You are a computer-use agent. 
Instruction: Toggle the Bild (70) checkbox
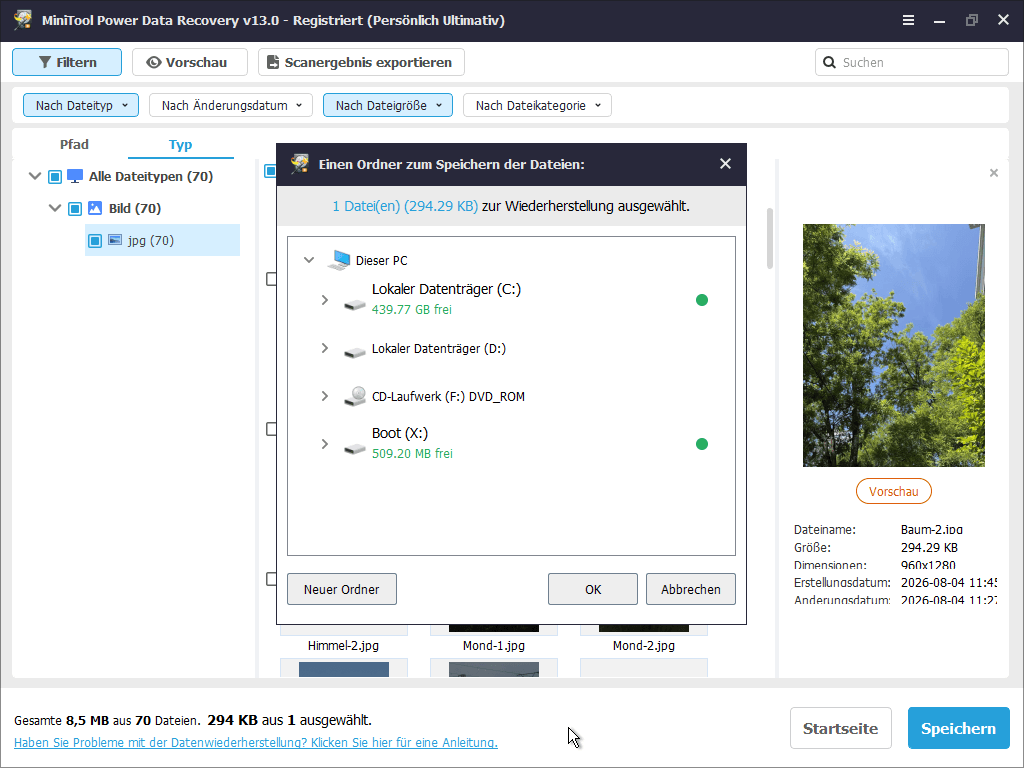pos(75,208)
